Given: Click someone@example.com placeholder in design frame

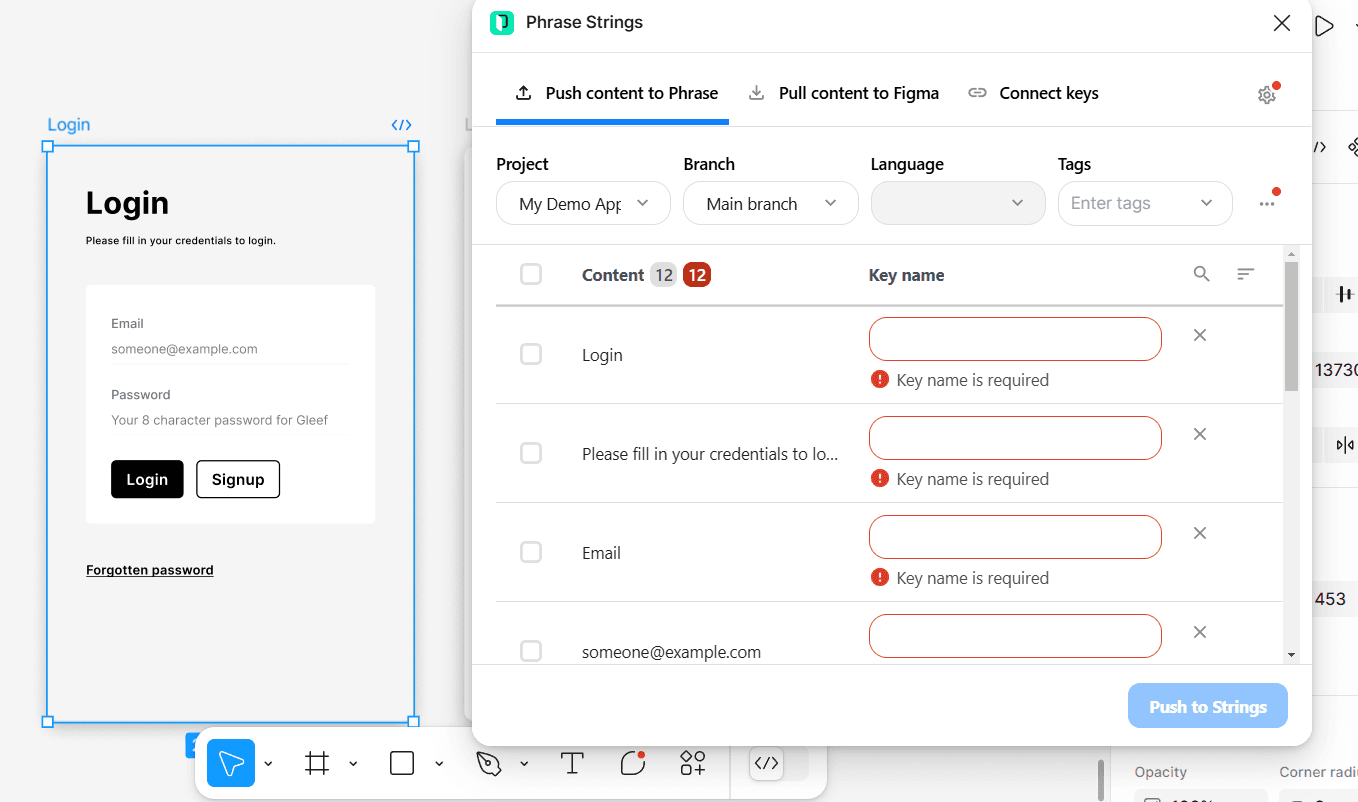Looking at the screenshot, I should pyautogui.click(x=185, y=349).
